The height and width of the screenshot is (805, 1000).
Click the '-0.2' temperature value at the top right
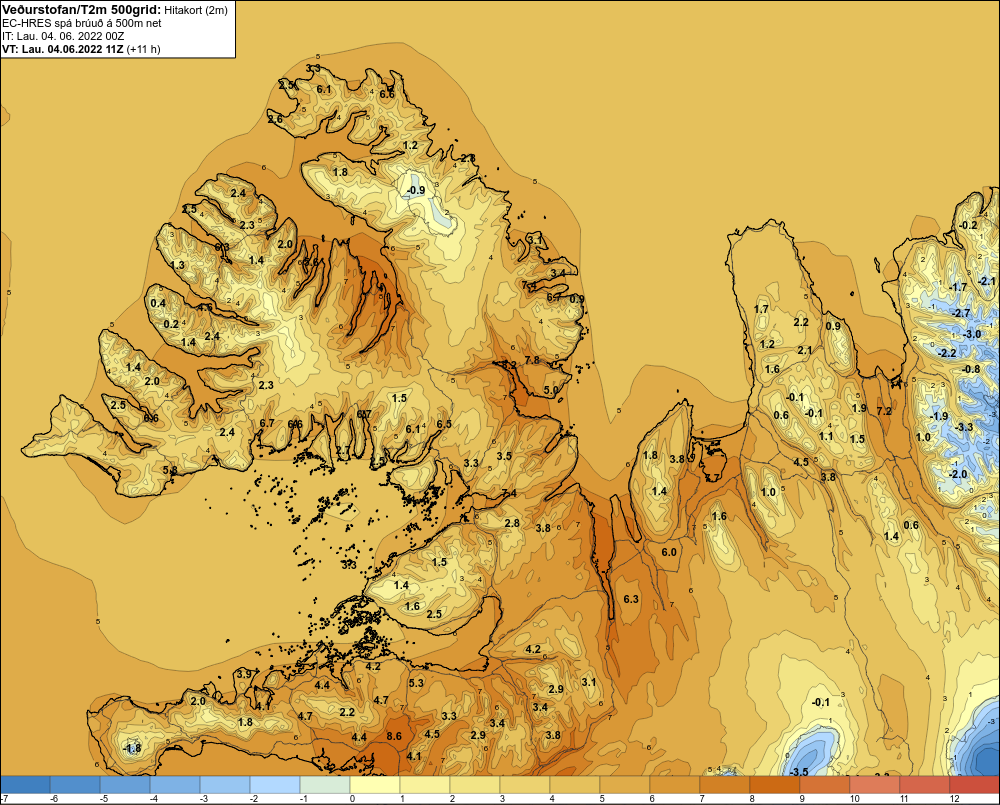point(967,225)
